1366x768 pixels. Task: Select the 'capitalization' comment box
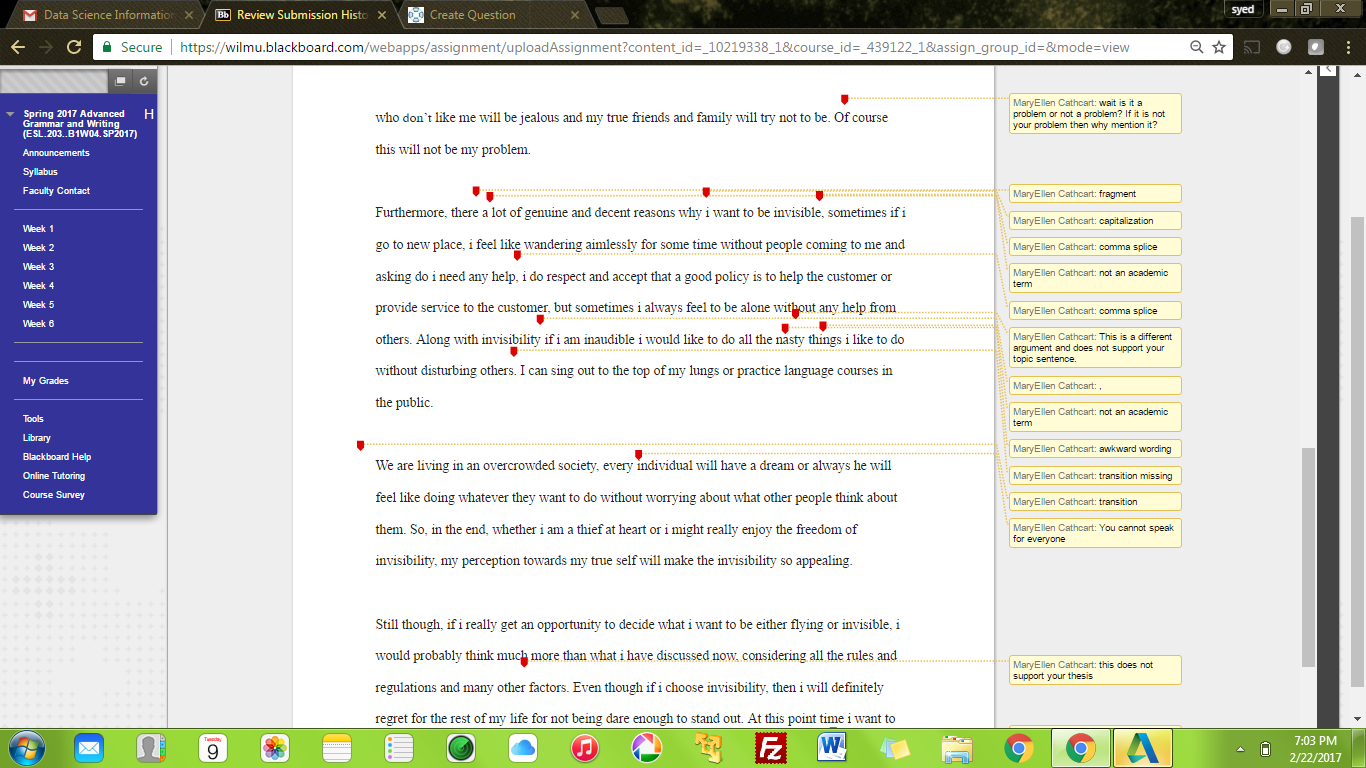coord(1095,220)
